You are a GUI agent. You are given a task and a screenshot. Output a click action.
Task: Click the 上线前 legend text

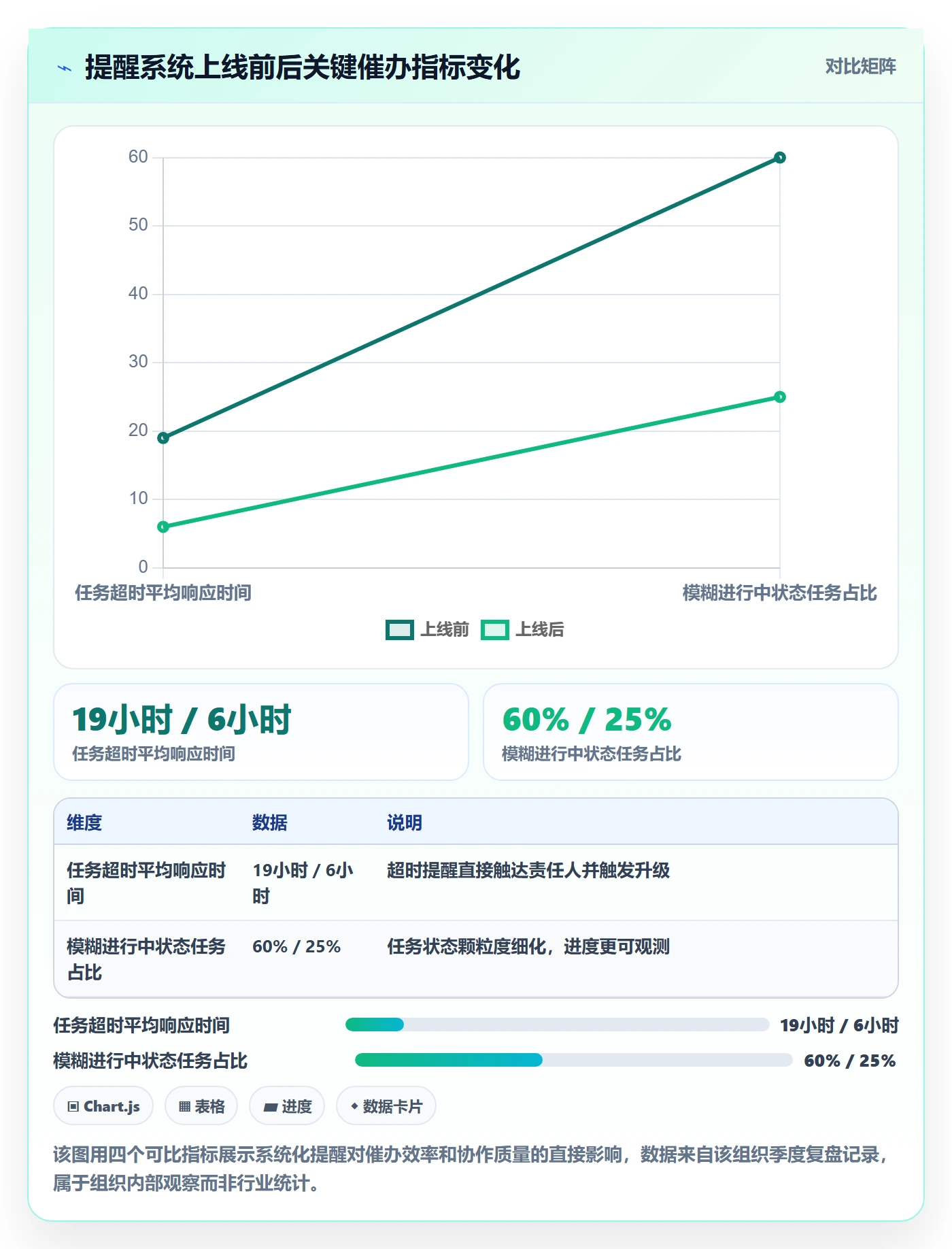tap(445, 630)
